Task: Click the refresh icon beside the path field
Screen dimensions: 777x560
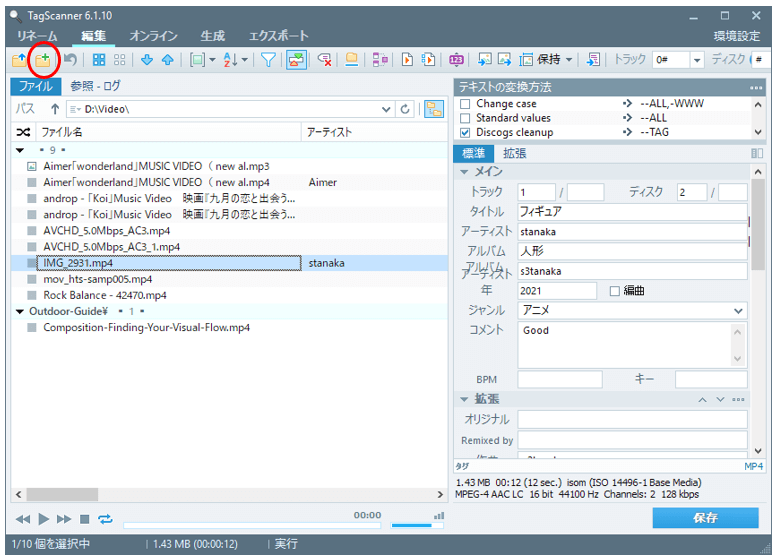Action: click(405, 109)
